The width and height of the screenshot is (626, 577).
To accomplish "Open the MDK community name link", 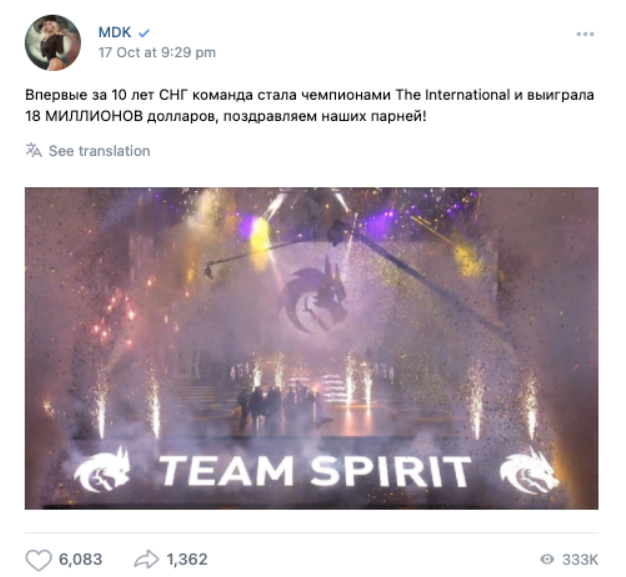I will point(115,32).
